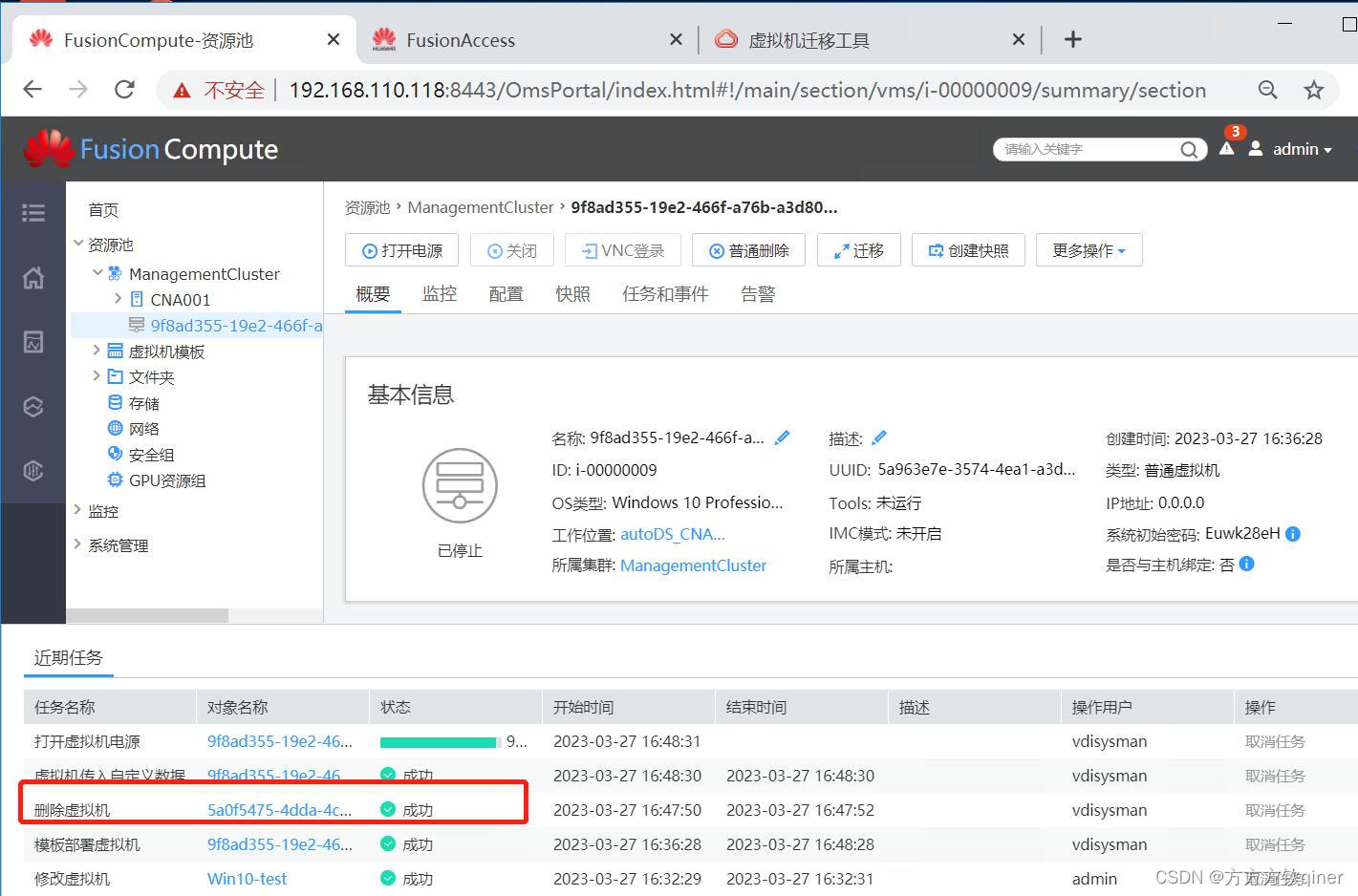Click the 打开电源 button

pos(401,250)
